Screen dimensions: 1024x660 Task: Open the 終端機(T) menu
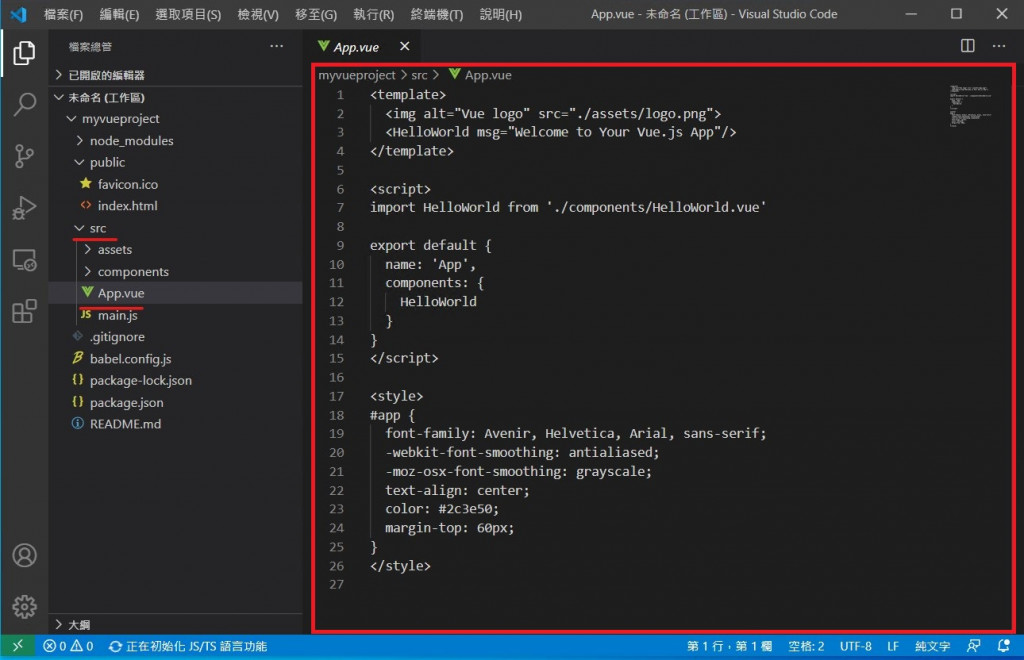[x=437, y=14]
